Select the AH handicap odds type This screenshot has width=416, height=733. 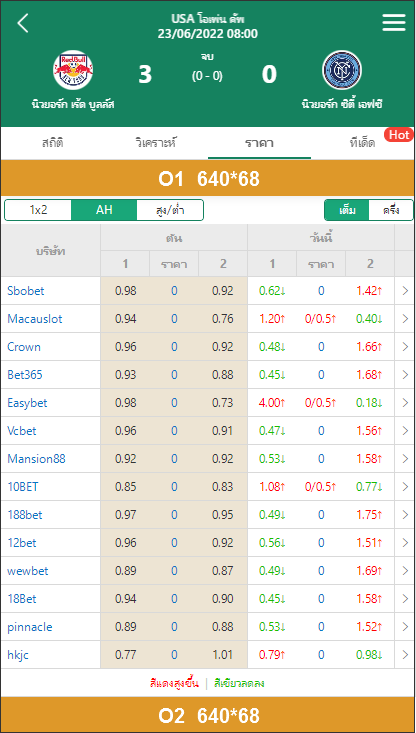coord(104,210)
